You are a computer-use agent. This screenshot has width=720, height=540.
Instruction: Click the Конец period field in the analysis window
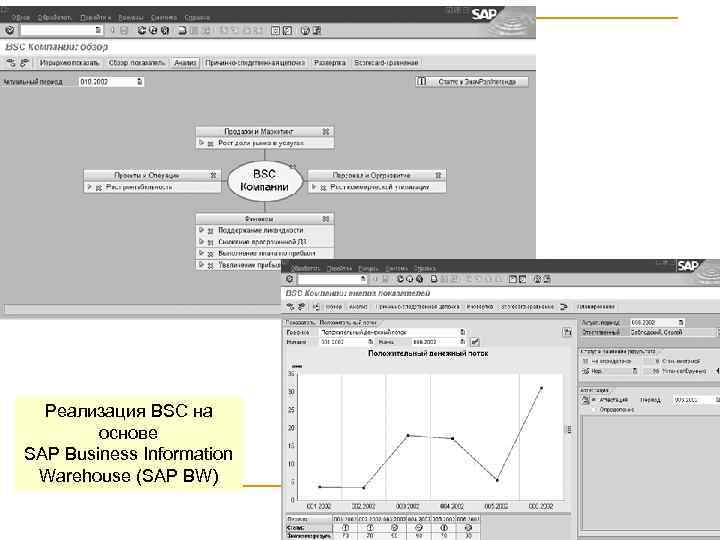(x=438, y=342)
